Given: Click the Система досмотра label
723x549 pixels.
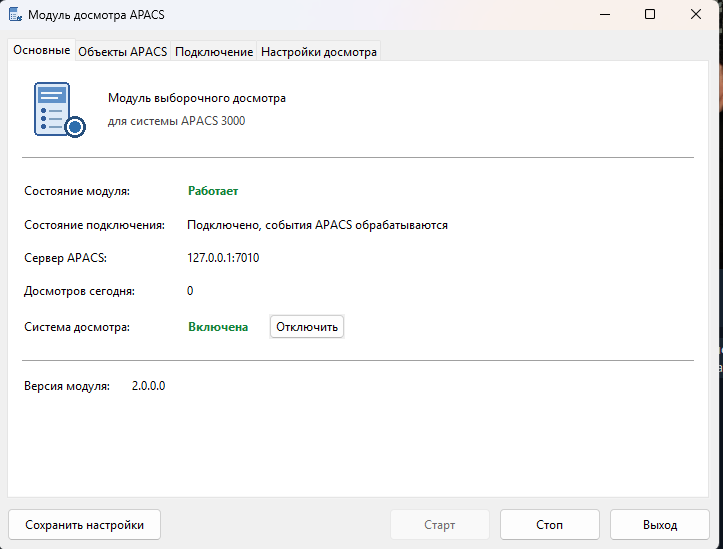Looking at the screenshot, I should click(77, 327).
